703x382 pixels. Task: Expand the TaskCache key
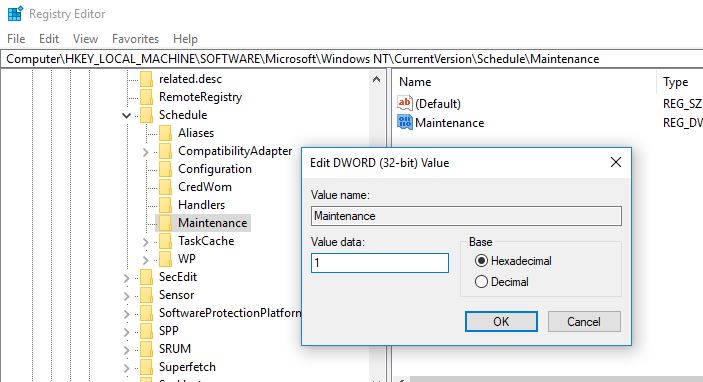click(x=145, y=243)
